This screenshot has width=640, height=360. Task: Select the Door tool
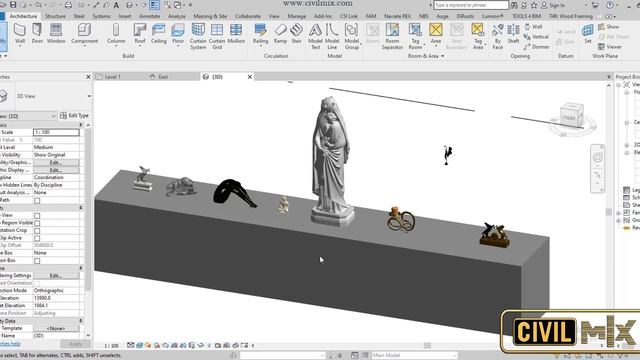click(37, 33)
